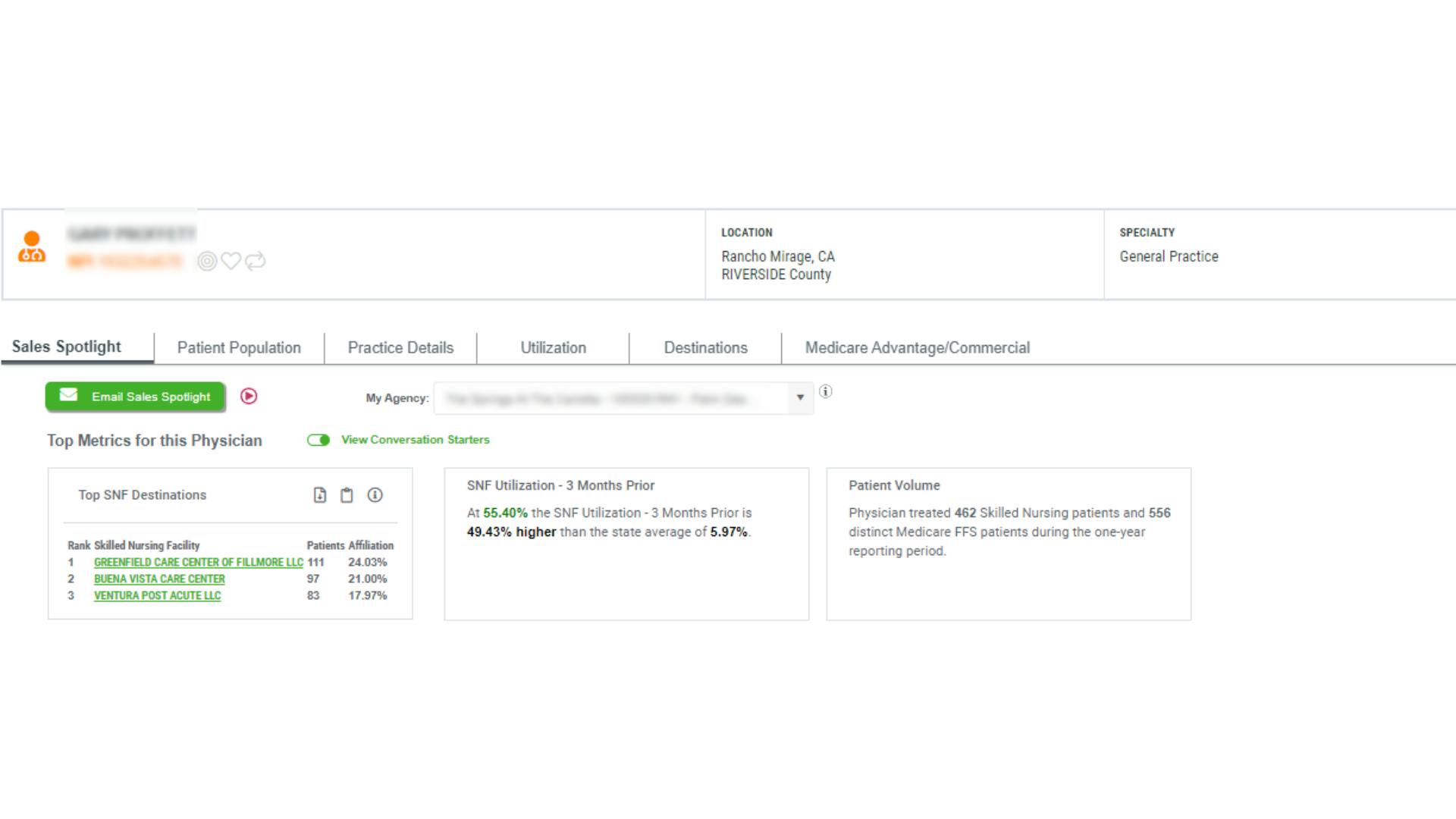Click the orange physician avatar icon

coord(32,247)
